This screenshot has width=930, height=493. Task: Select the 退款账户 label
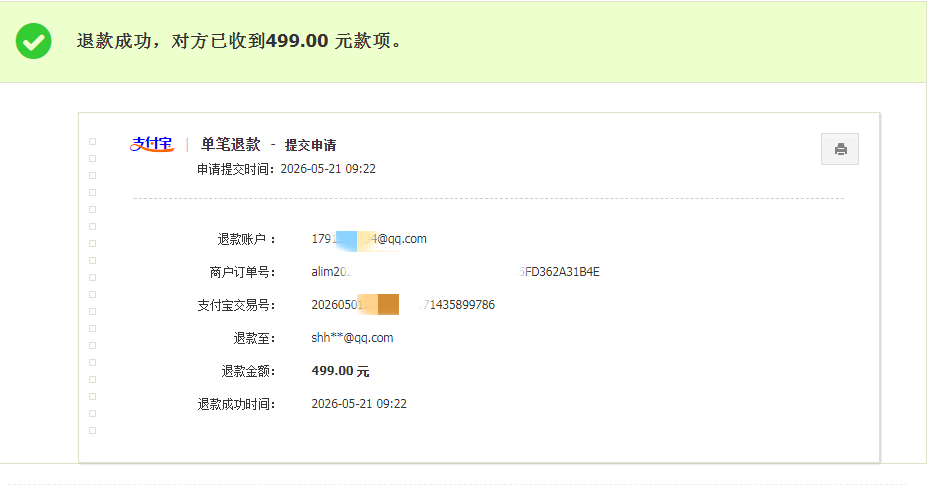tap(246, 239)
